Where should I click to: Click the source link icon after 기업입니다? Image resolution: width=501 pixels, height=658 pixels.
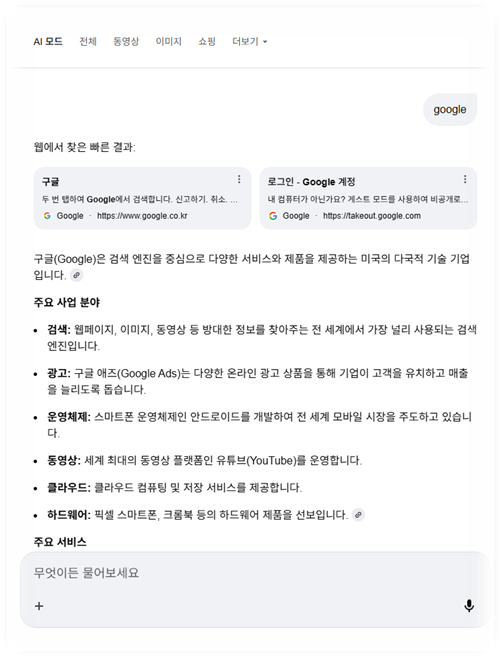click(76, 275)
